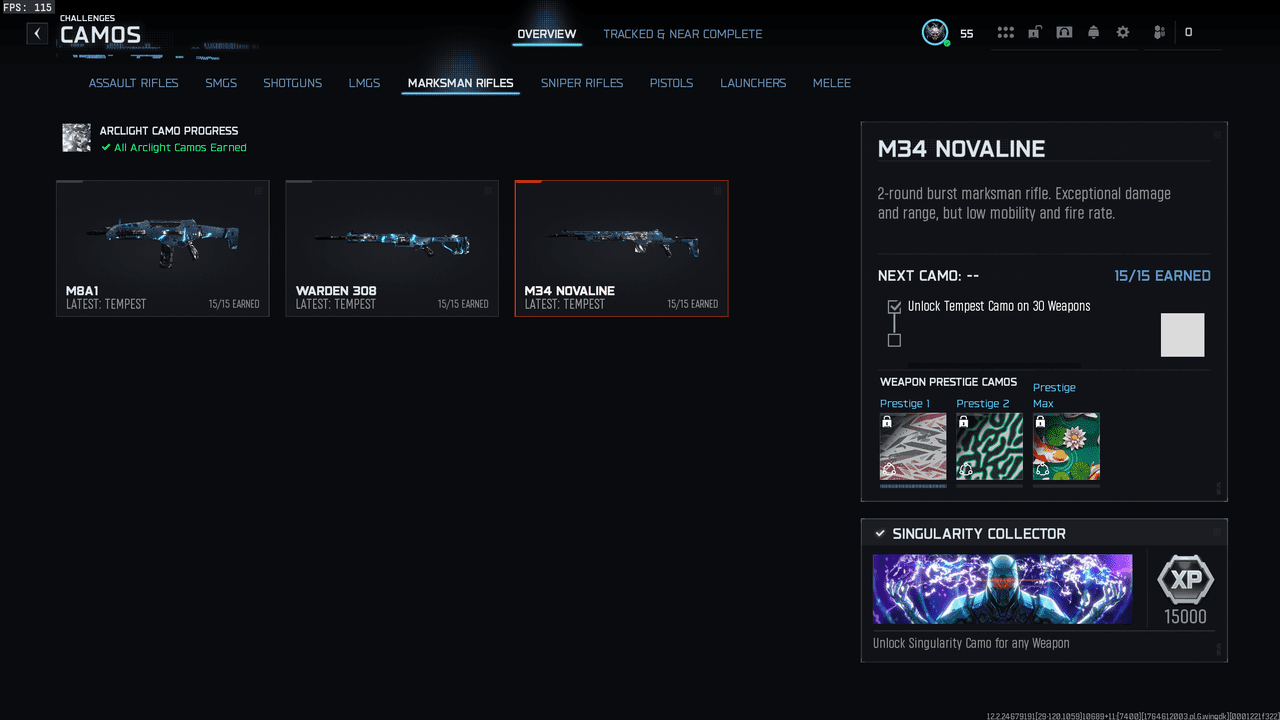Screen dimensions: 1280x720
Task: Open the player profile emblem
Action: 935,33
